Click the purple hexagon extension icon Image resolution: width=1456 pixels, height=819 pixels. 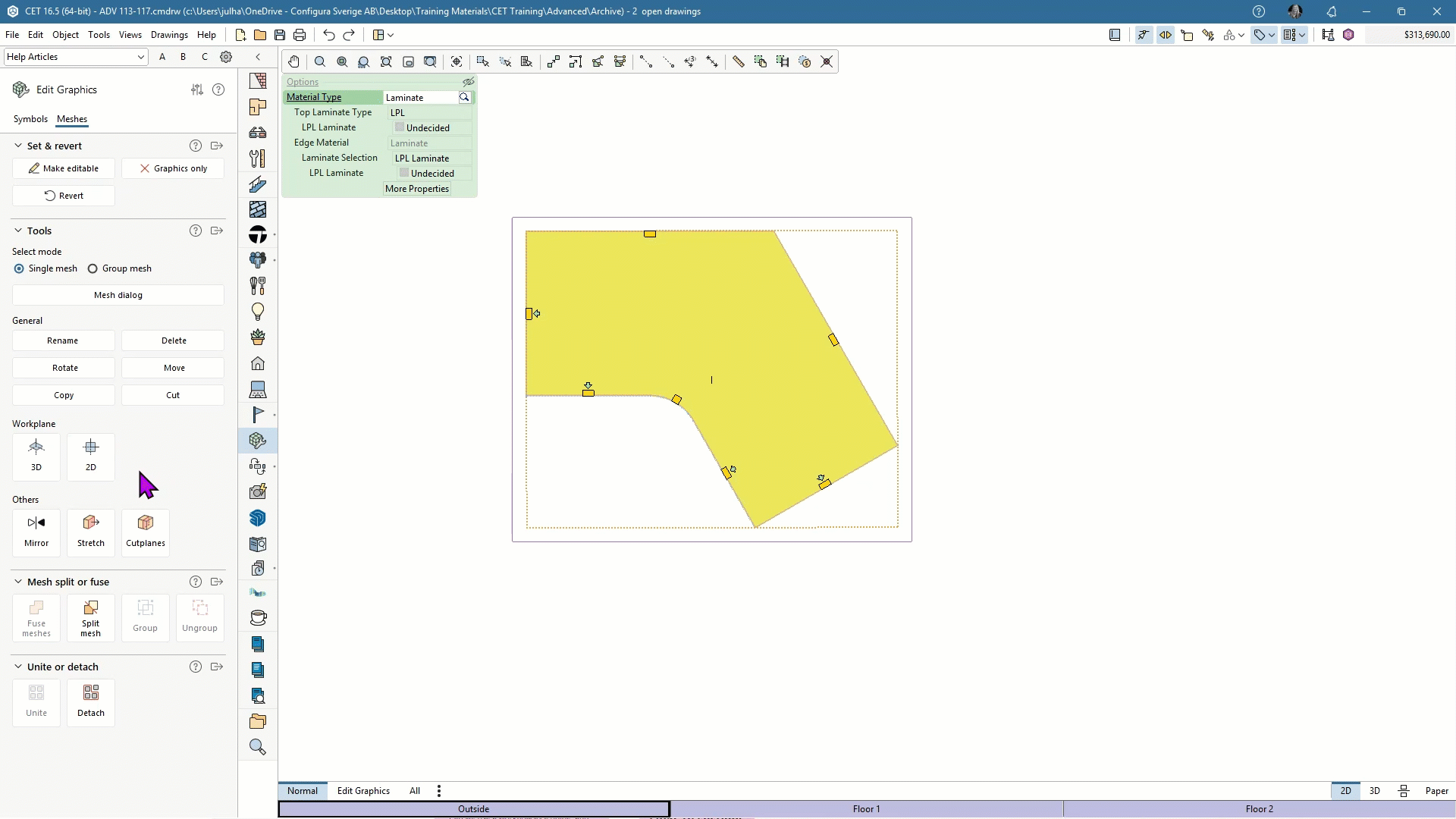point(1348,35)
